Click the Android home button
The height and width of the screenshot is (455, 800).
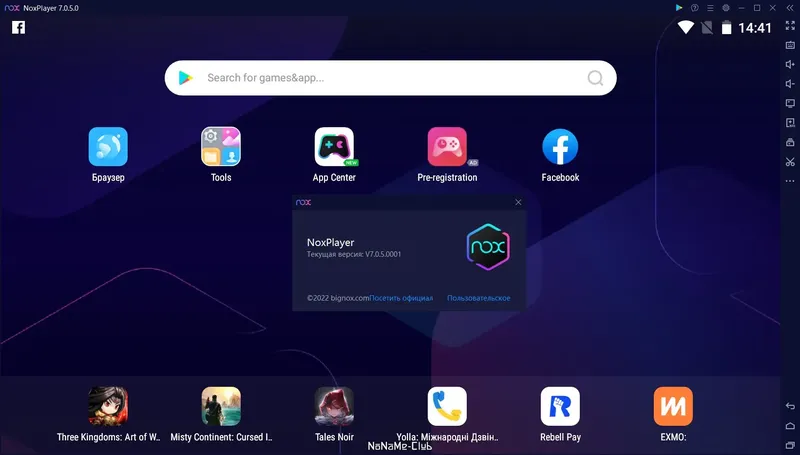(790, 425)
